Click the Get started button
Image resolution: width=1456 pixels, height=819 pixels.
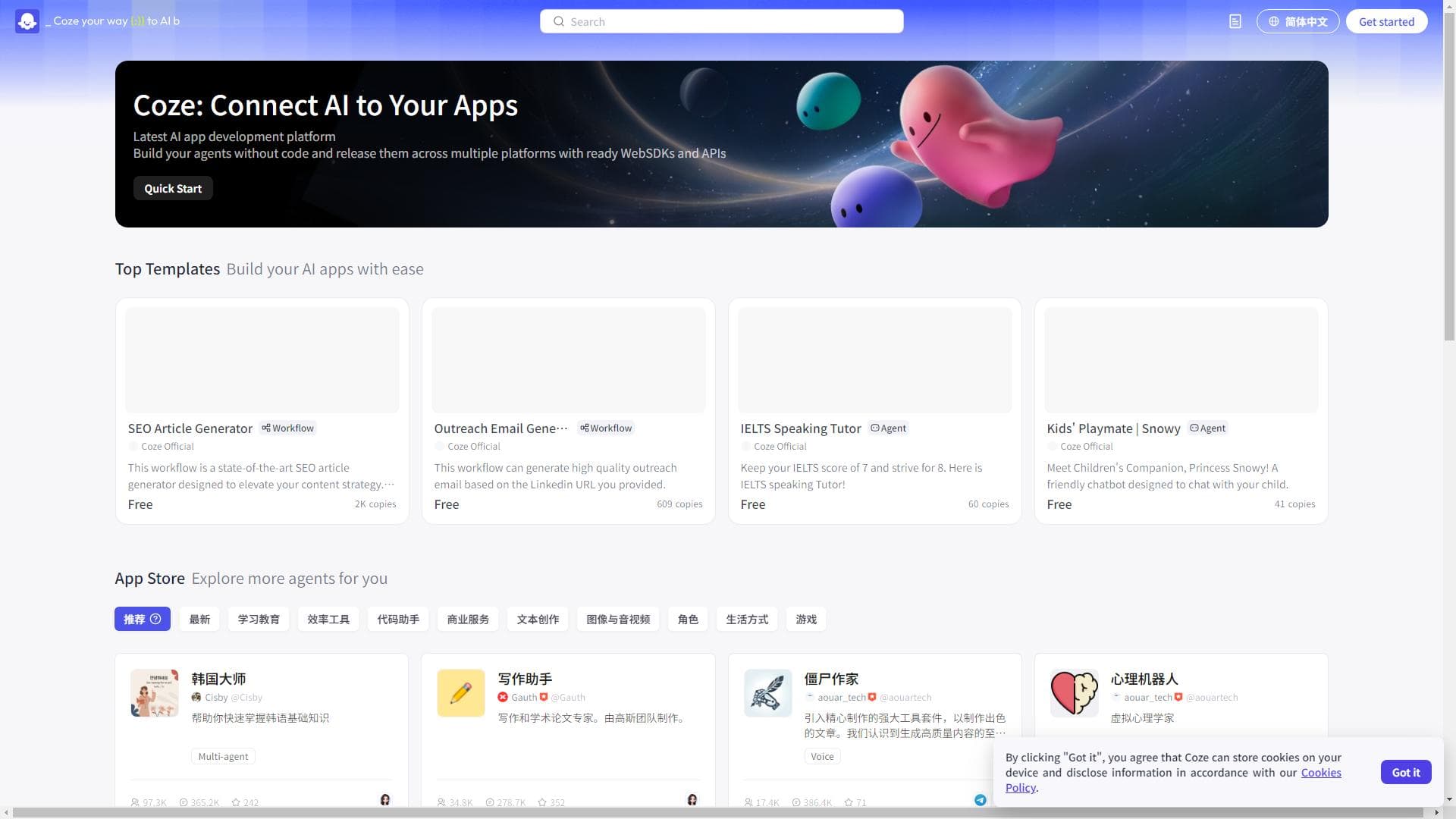tap(1386, 21)
